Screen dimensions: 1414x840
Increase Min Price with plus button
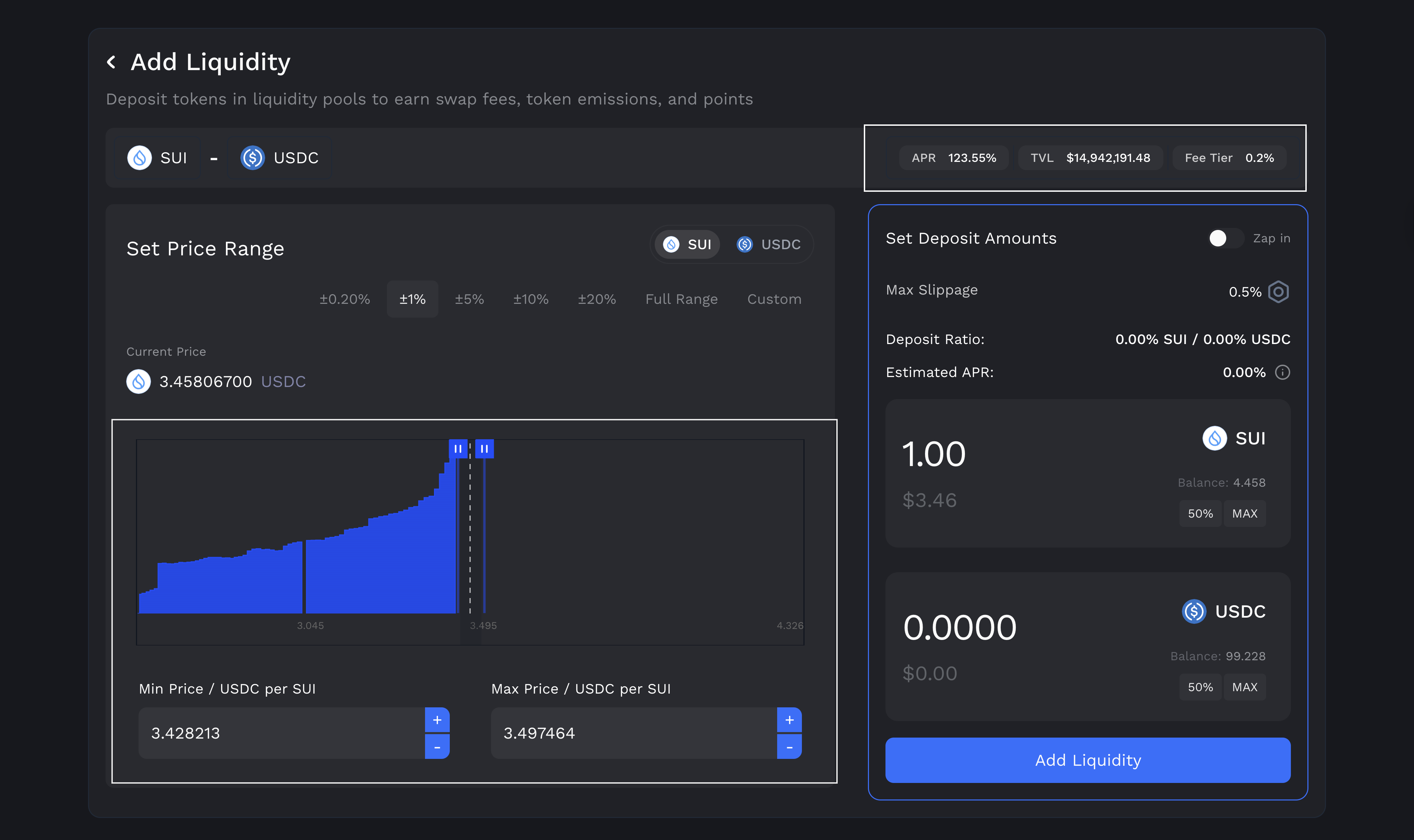point(437,720)
